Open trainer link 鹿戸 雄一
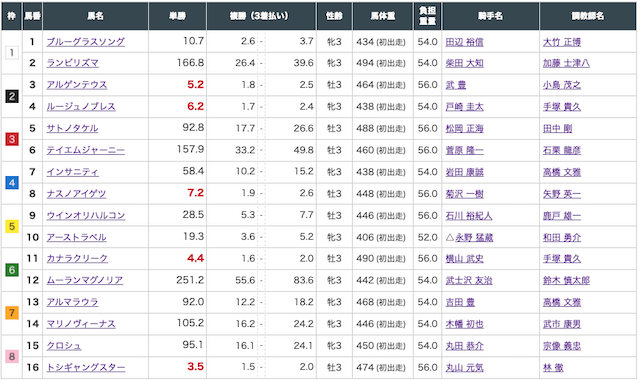 (562, 215)
